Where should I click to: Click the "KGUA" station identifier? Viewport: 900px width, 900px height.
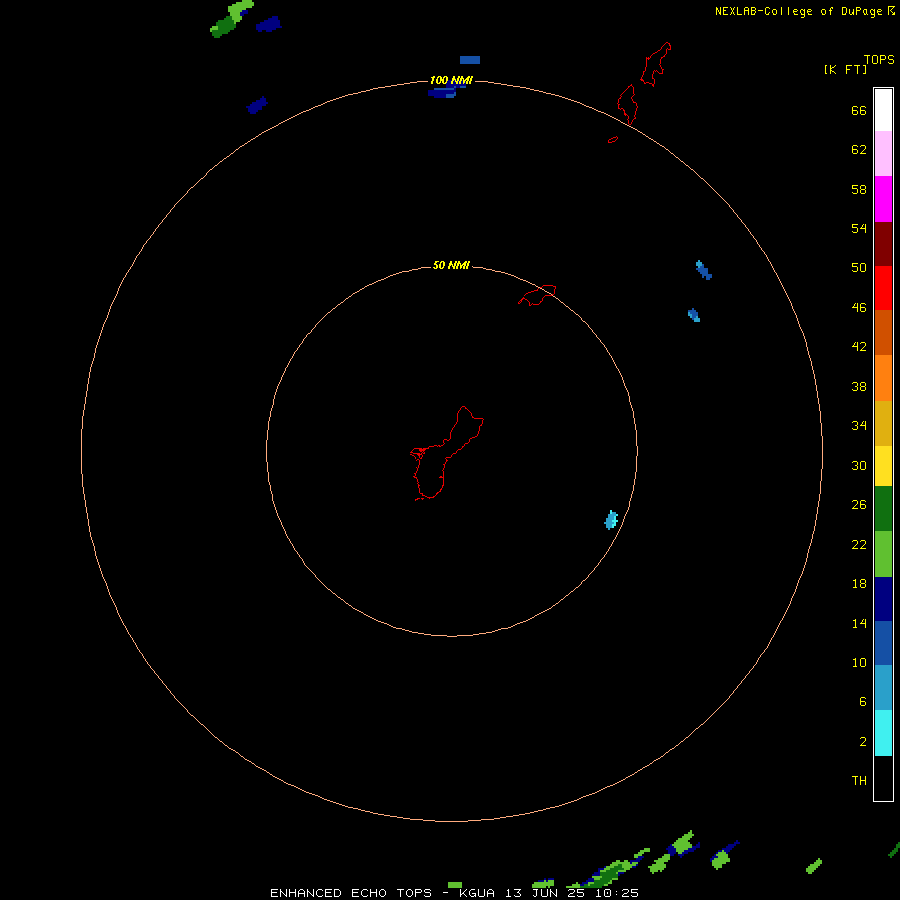point(477,893)
